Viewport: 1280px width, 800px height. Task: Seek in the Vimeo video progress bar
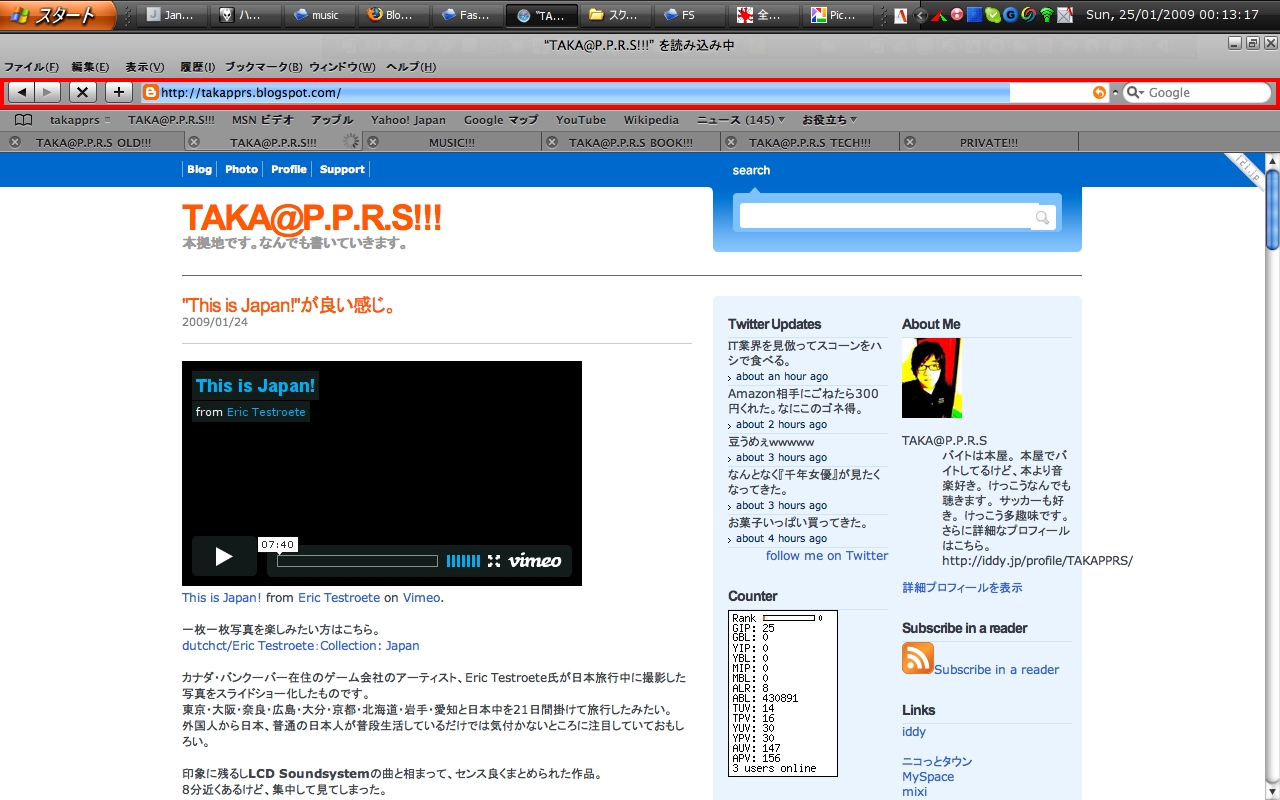click(357, 561)
